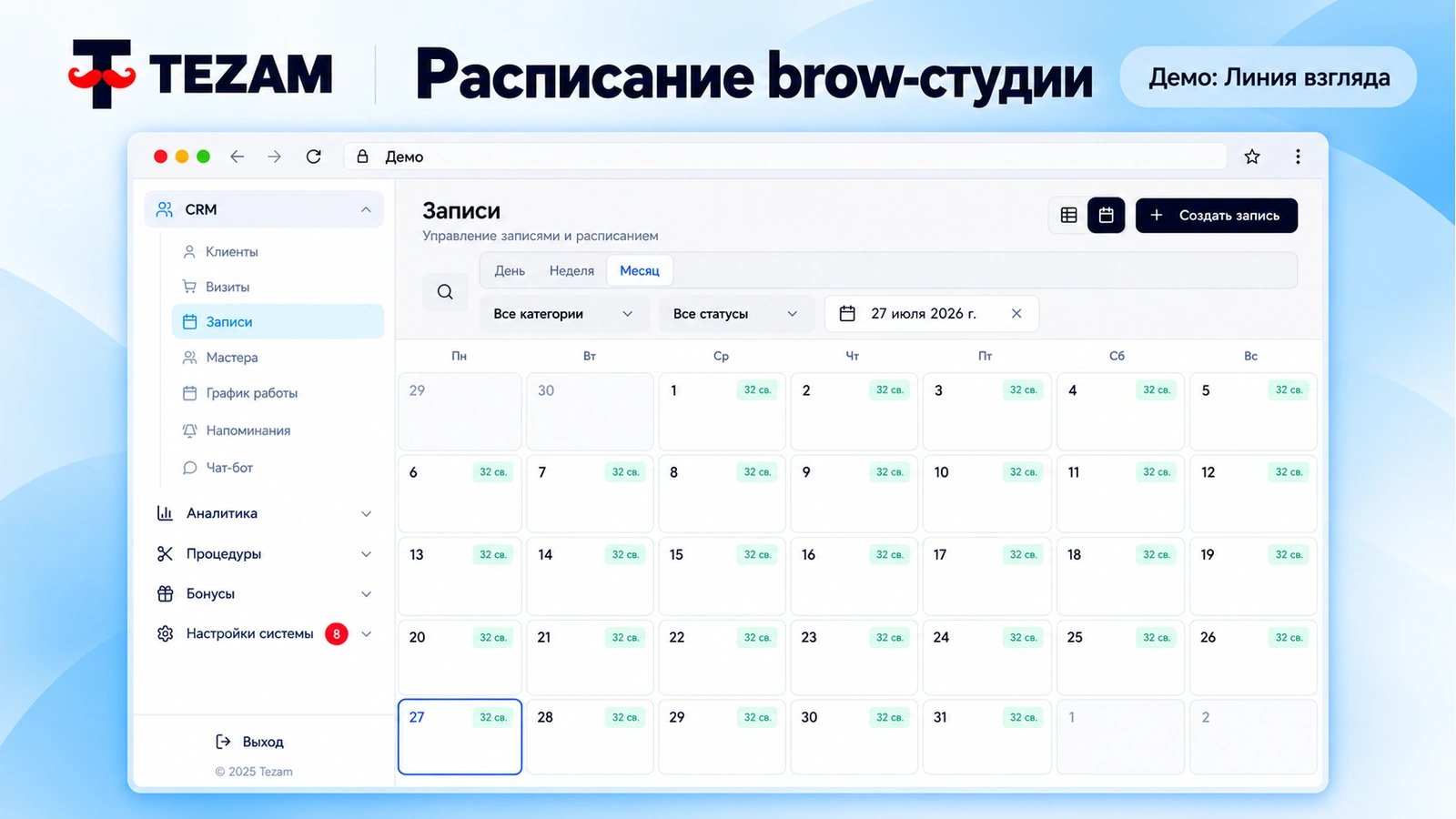
Task: Expand the Аналитика section
Action: coord(366,514)
